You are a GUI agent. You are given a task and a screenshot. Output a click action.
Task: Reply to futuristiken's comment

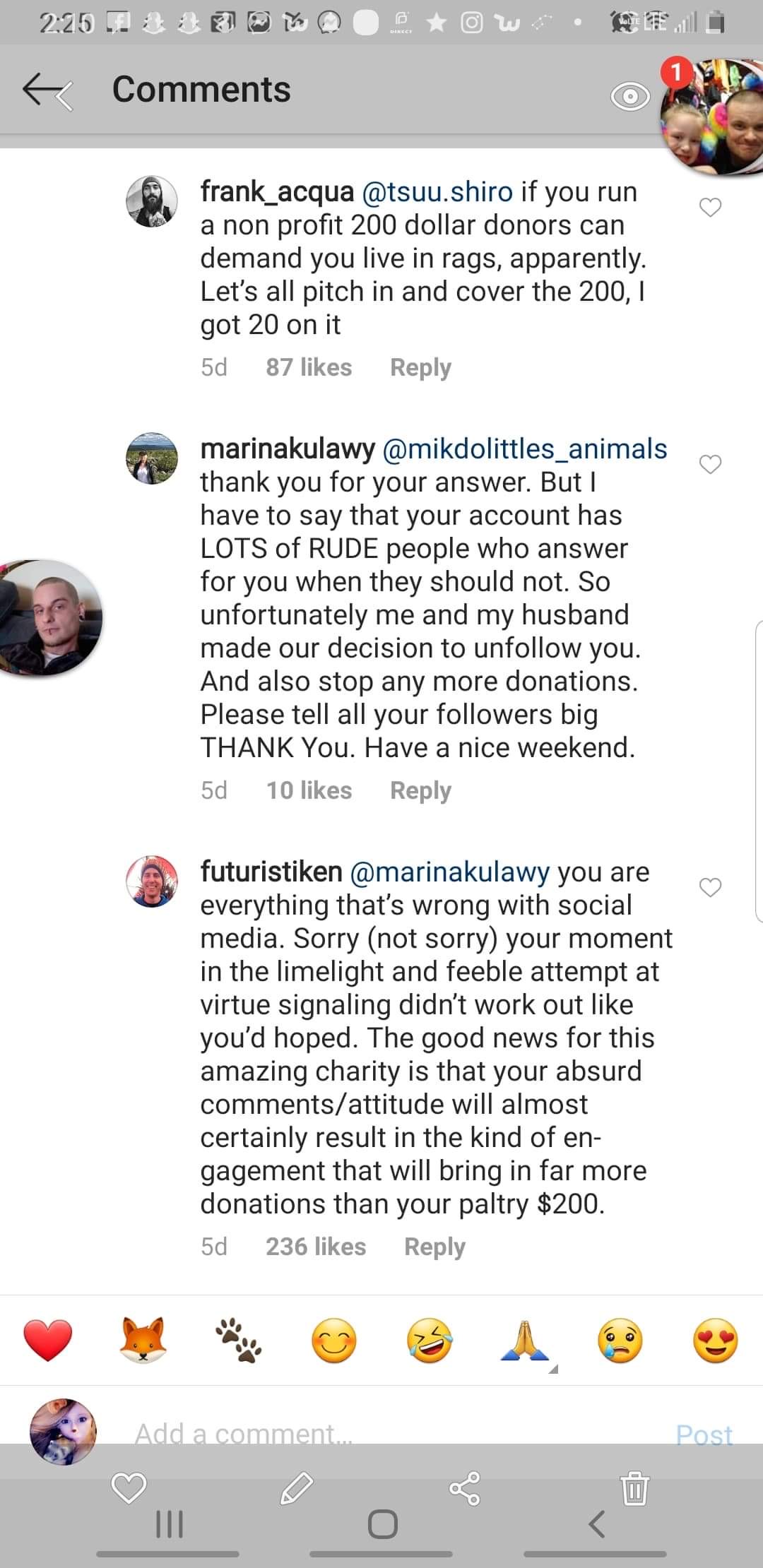[434, 1247]
